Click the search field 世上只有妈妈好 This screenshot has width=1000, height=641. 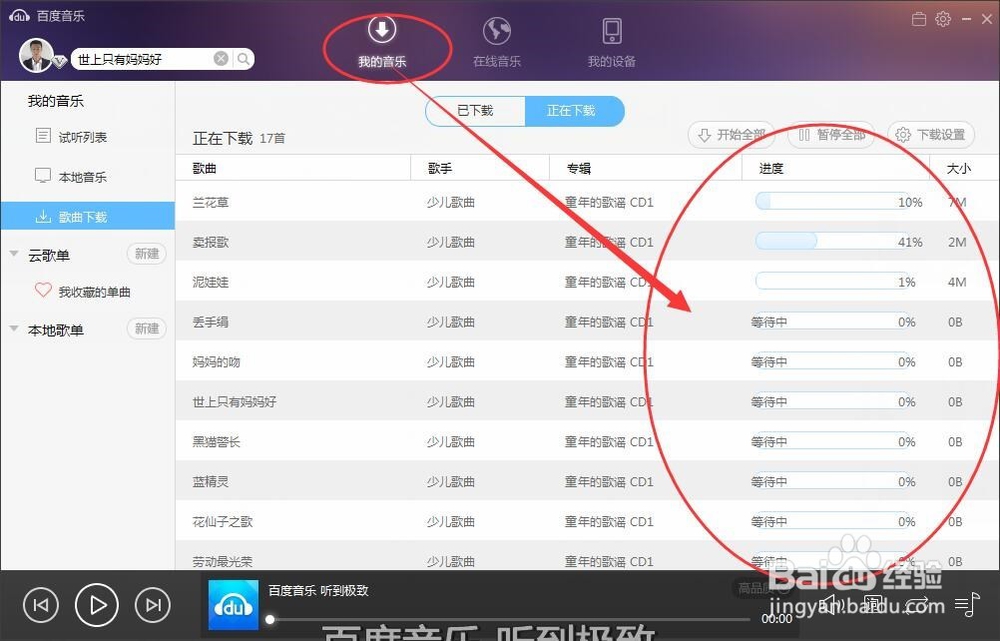click(142, 59)
